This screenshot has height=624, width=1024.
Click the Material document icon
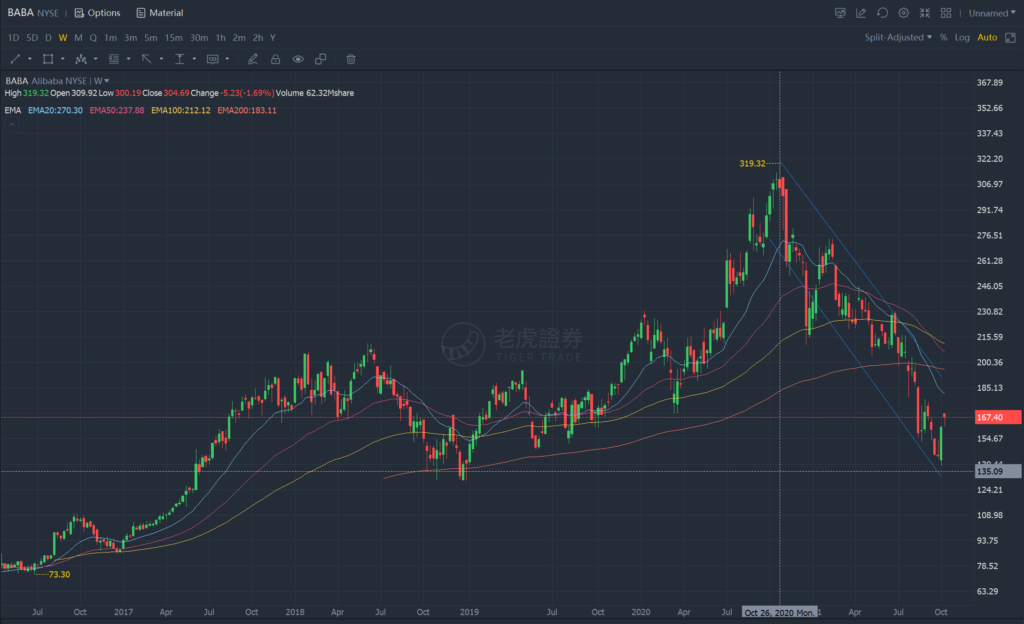140,13
